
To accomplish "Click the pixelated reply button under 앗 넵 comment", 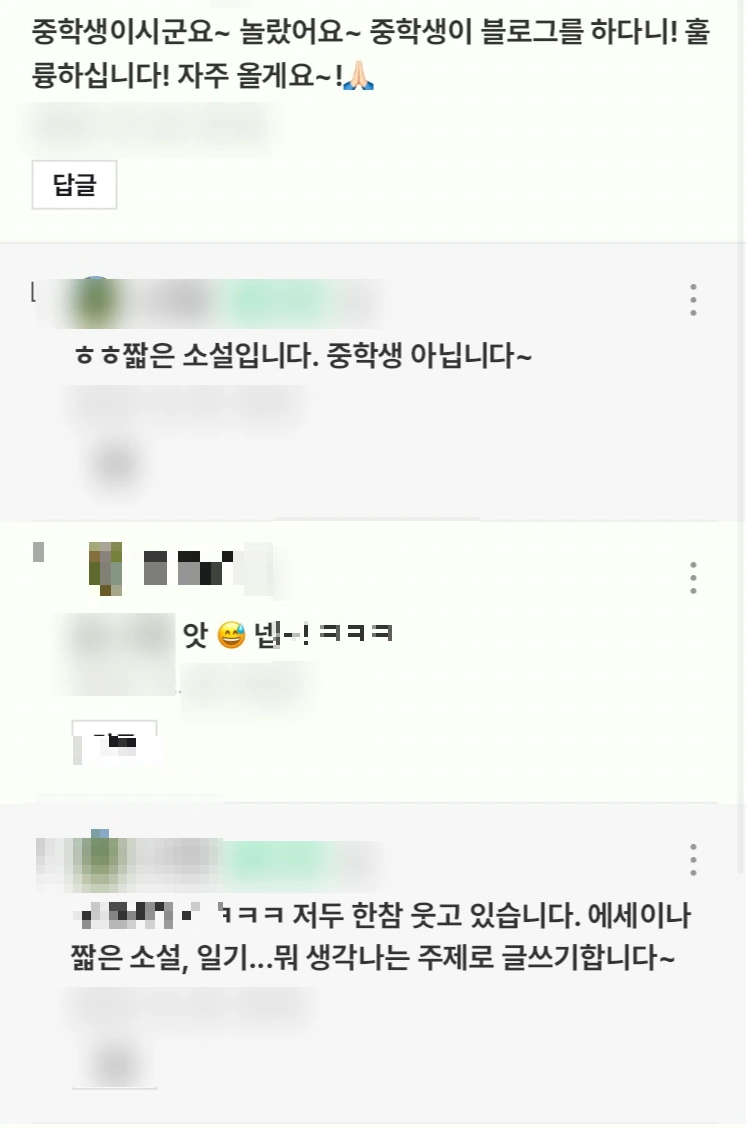I will click(x=114, y=742).
